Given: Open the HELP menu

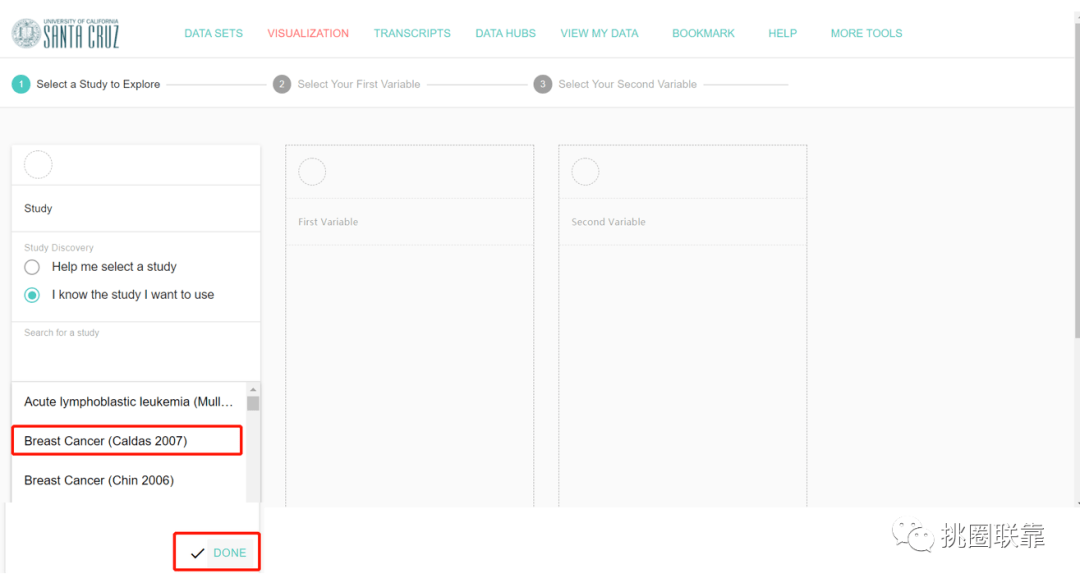Looking at the screenshot, I should point(782,33).
